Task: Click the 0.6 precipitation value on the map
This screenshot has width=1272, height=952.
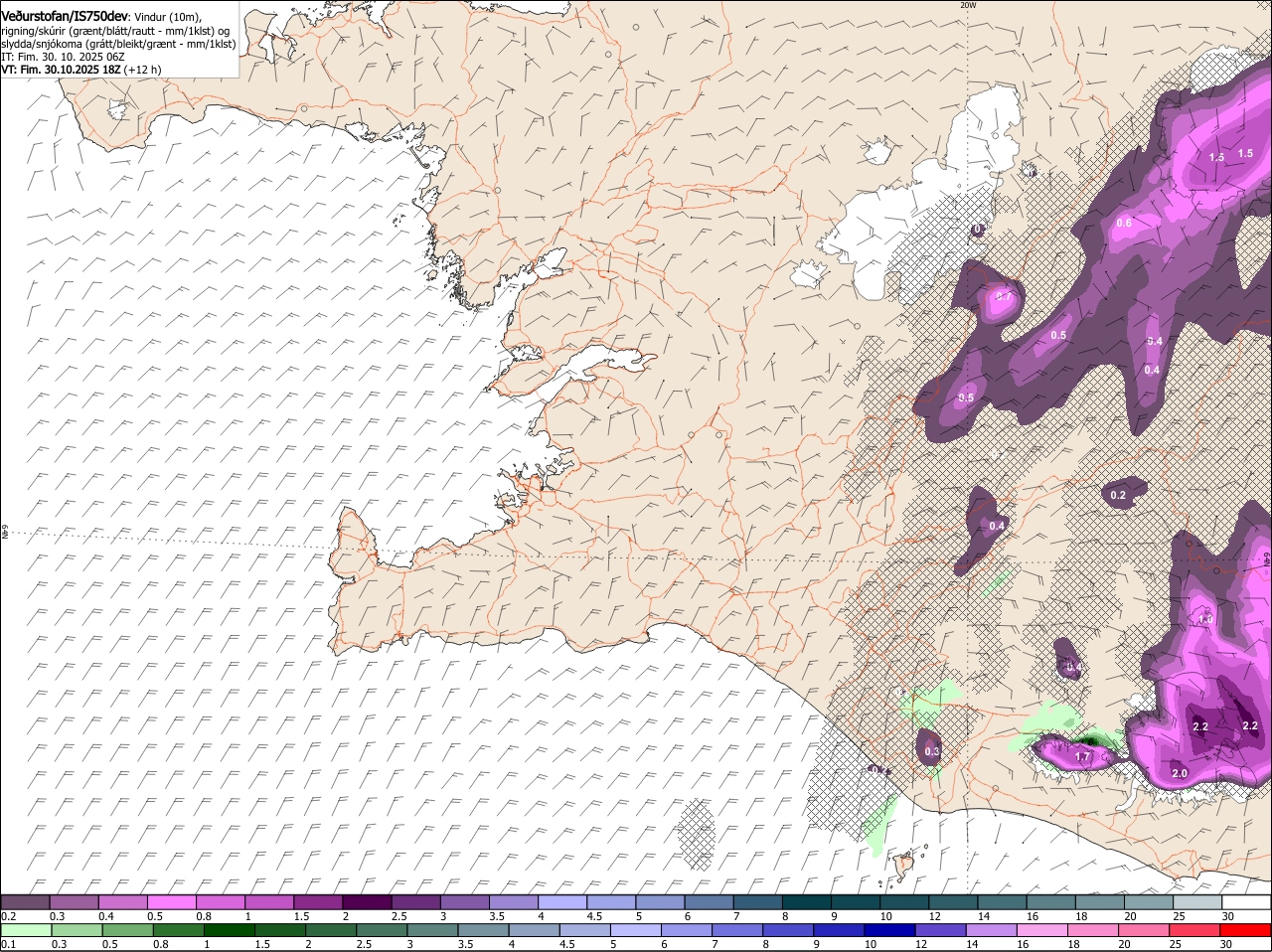Action: click(1124, 223)
